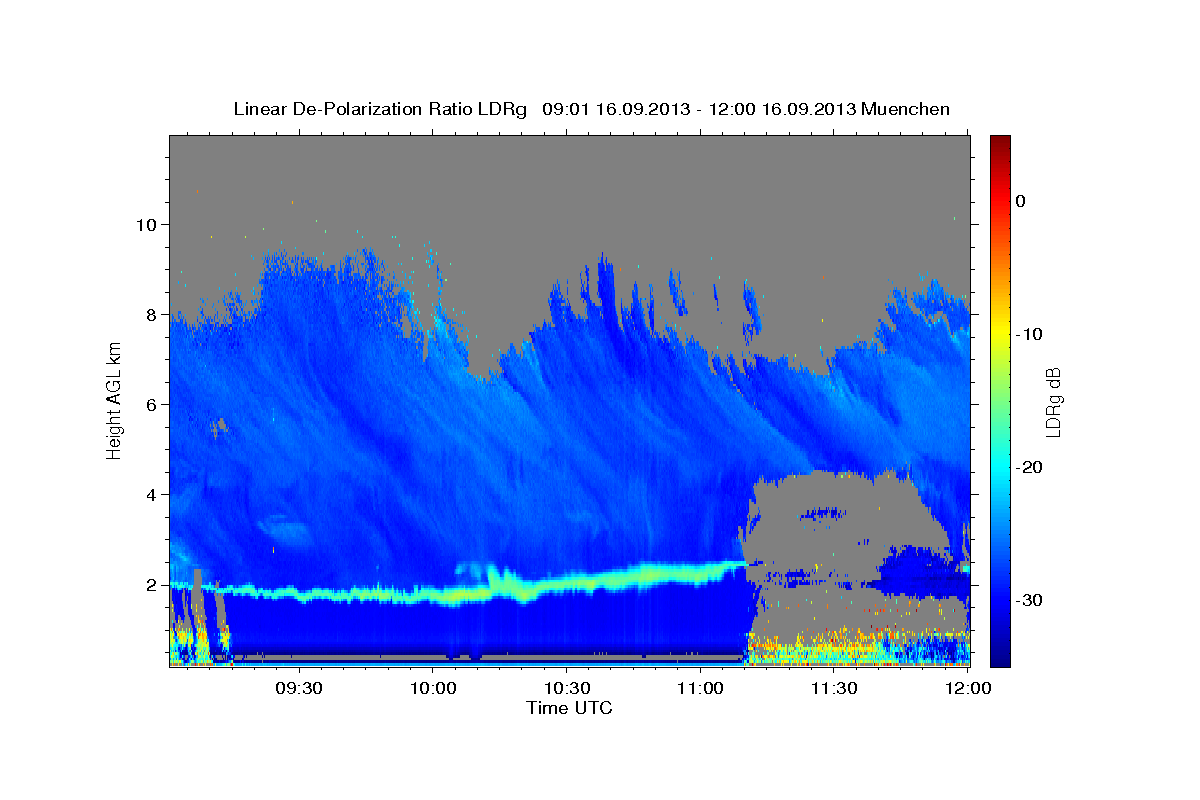1200x800 pixels.
Task: Click the dark red top of colorbar
Action: (x=1000, y=143)
